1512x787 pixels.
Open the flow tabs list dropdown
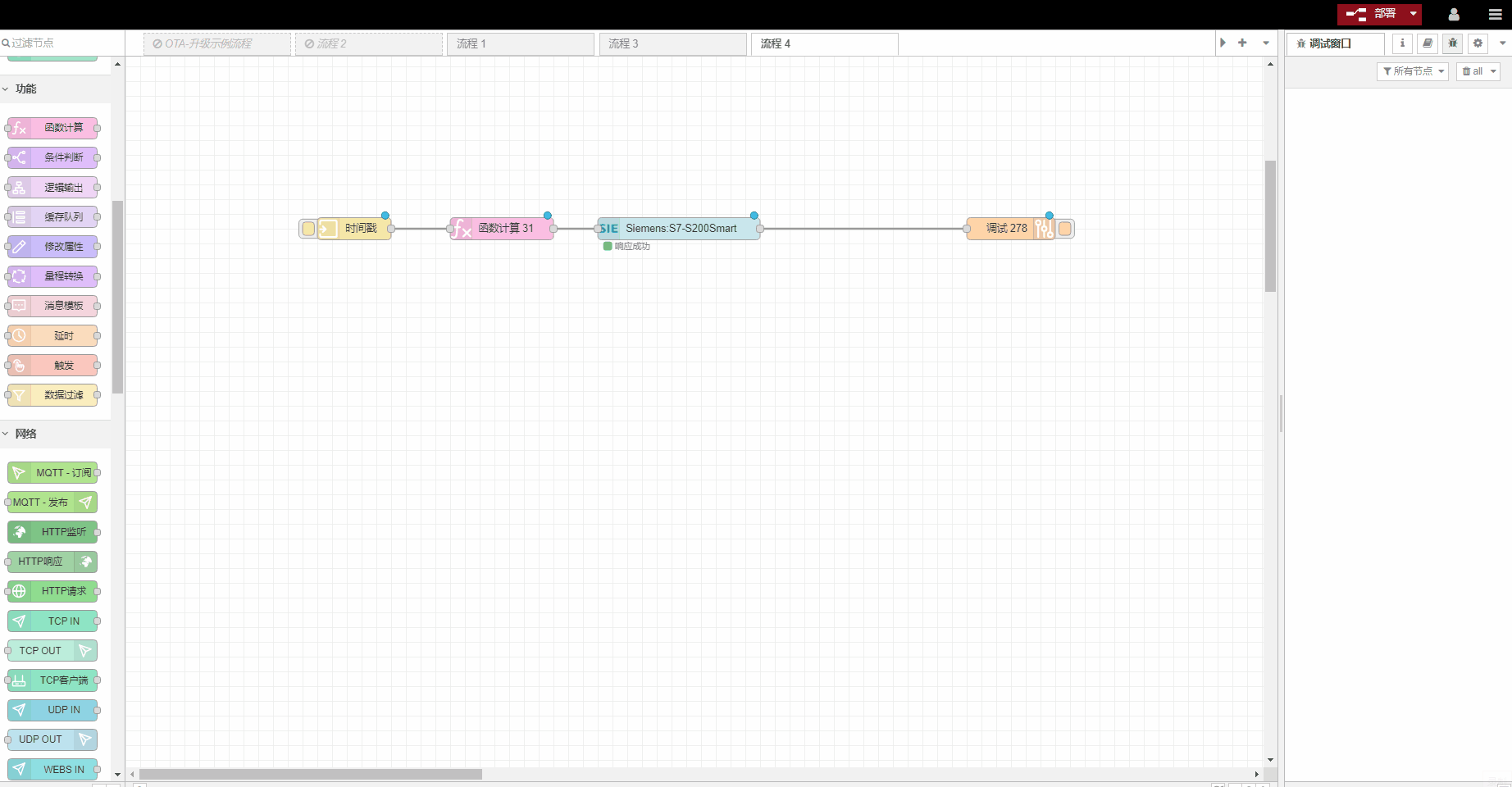1266,43
